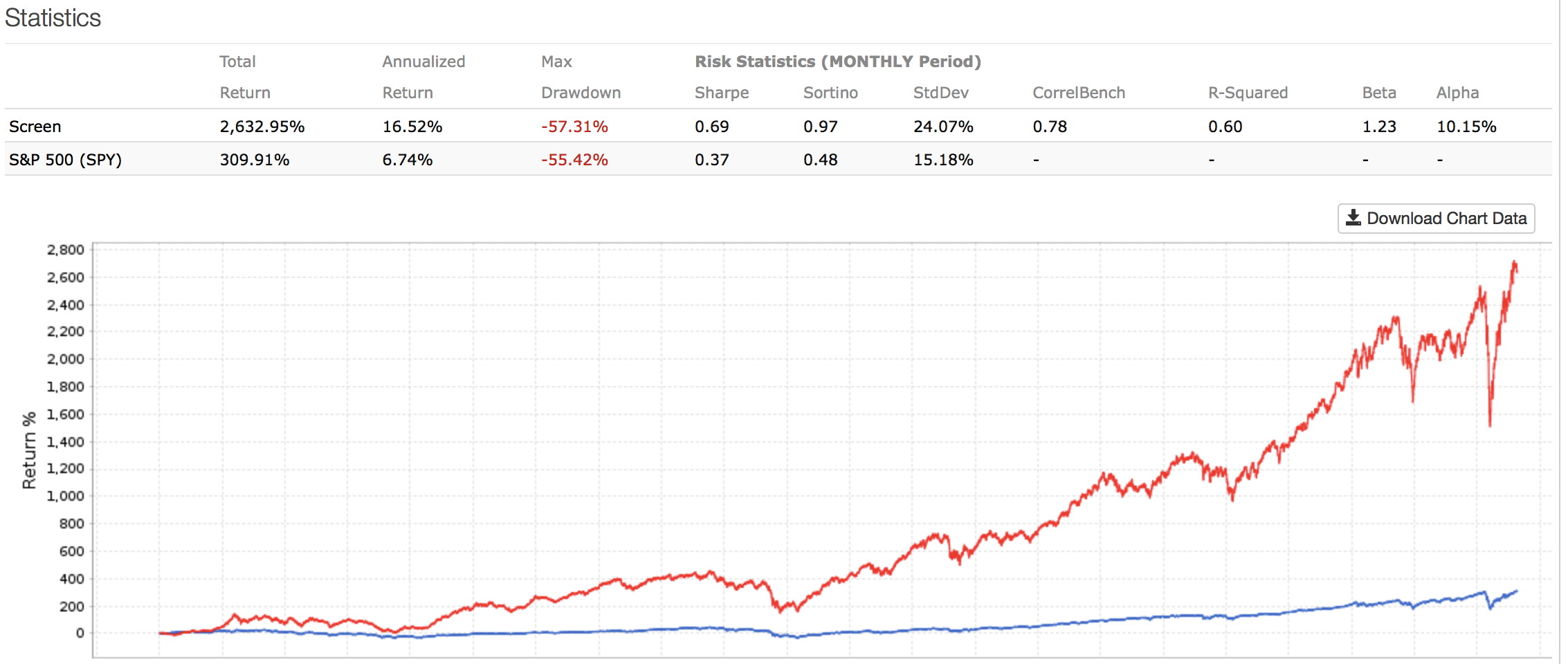Click the Download Chart Data button
Image resolution: width=1568 pixels, height=664 pixels.
coord(1436,219)
